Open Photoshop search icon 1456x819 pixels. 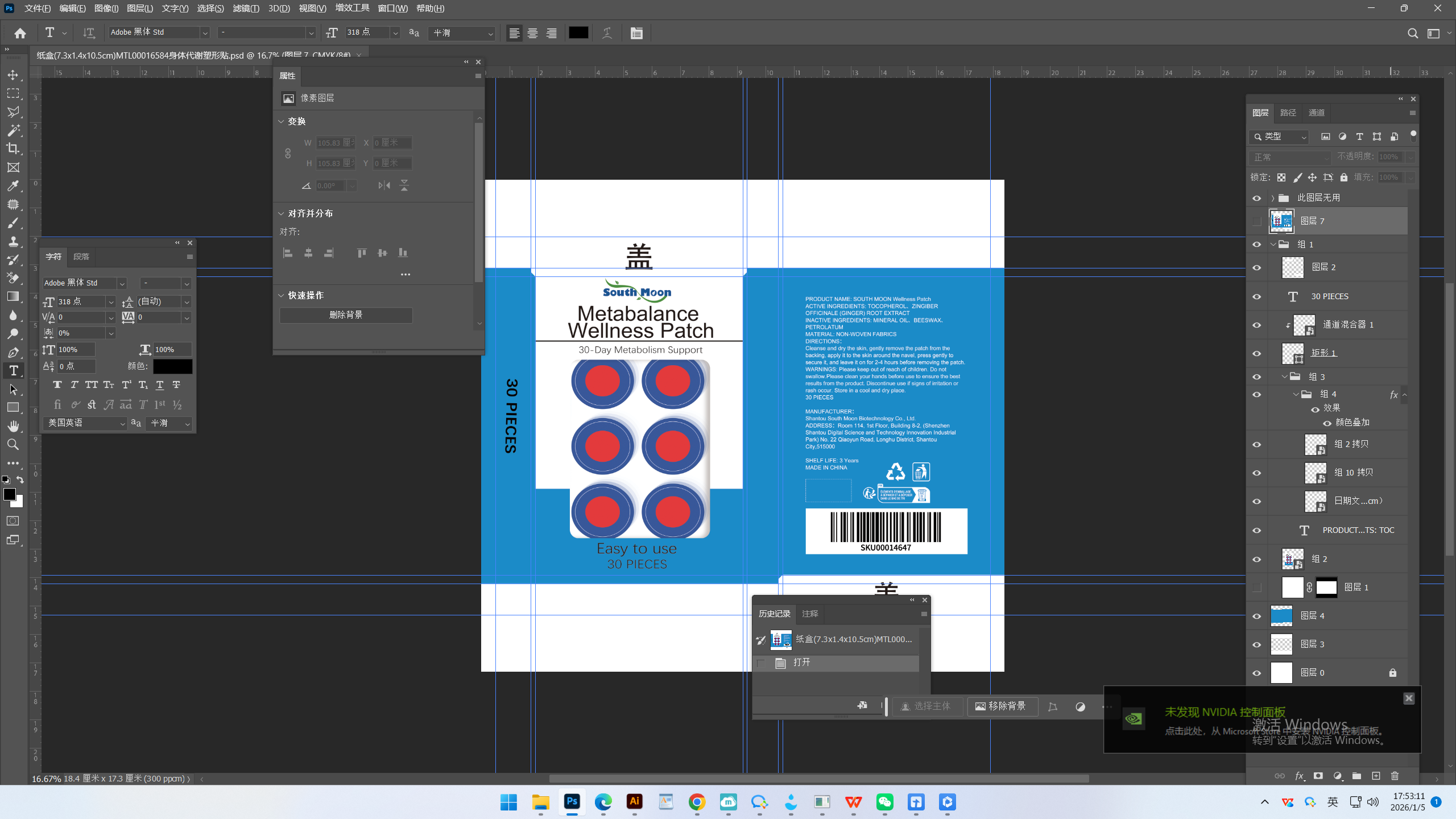click(x=1413, y=33)
